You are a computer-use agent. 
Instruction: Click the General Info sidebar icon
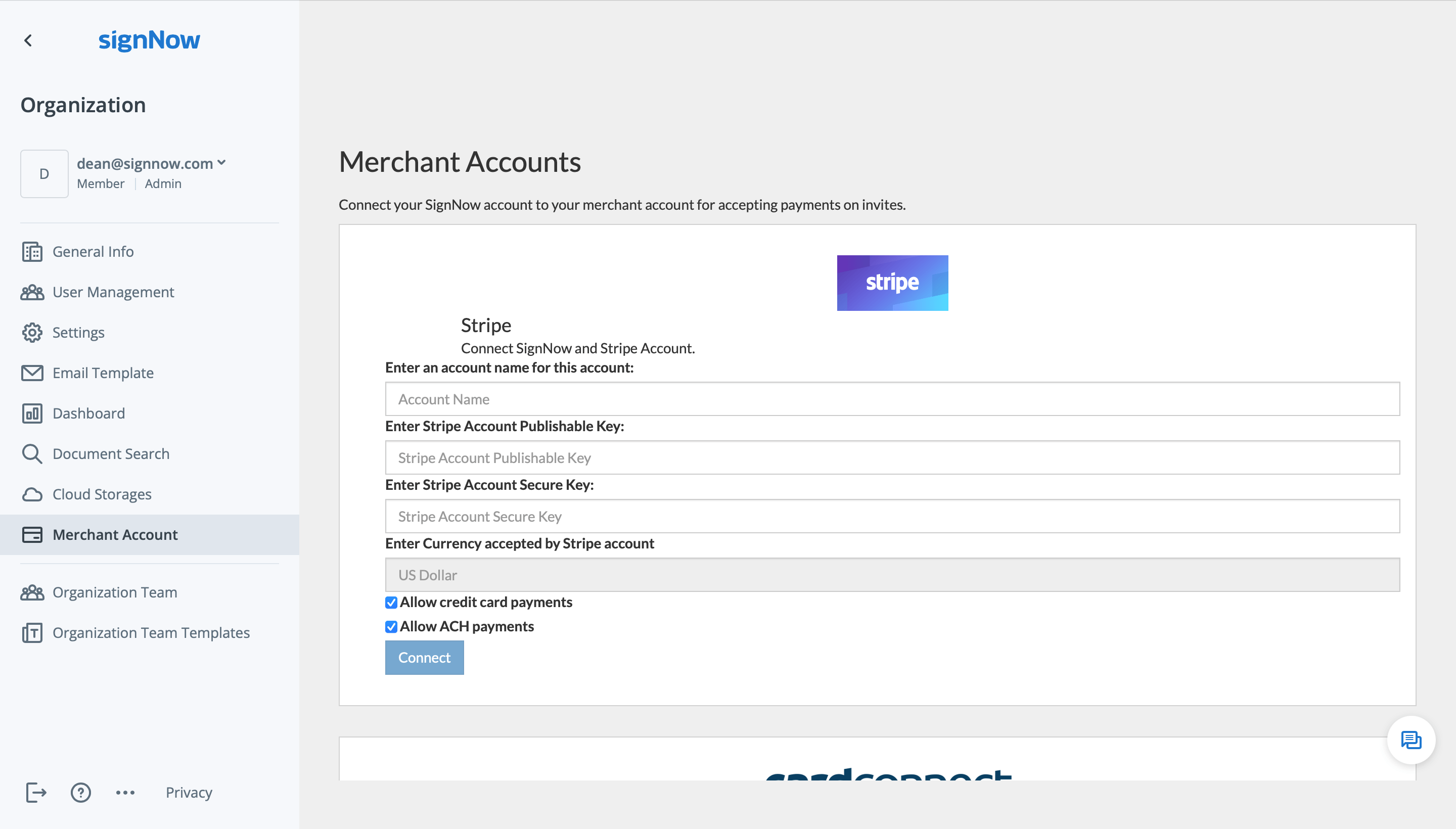point(32,252)
